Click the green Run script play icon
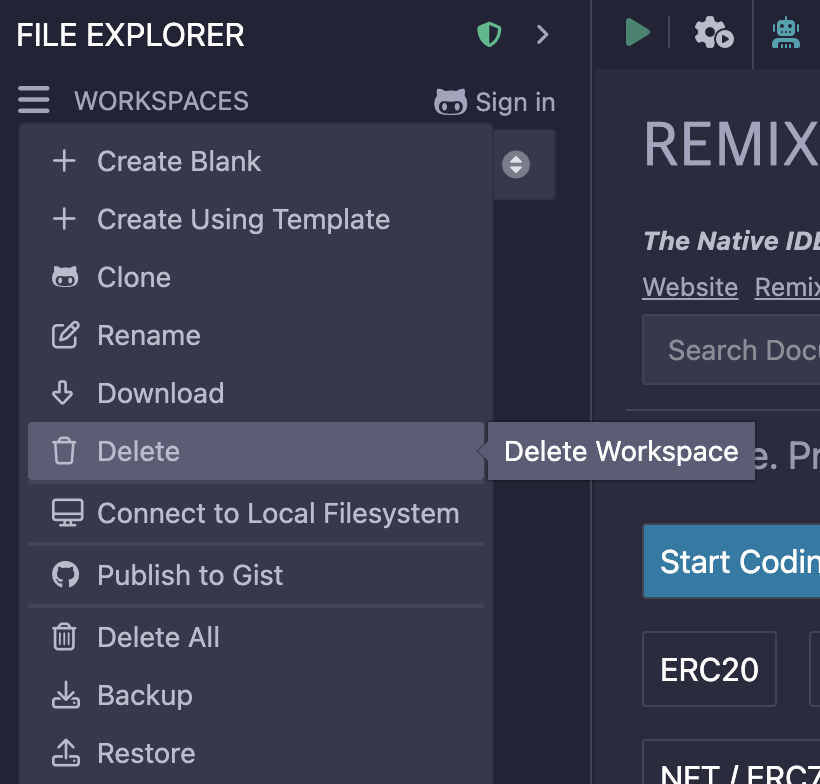Viewport: 820px width, 784px height. point(637,32)
